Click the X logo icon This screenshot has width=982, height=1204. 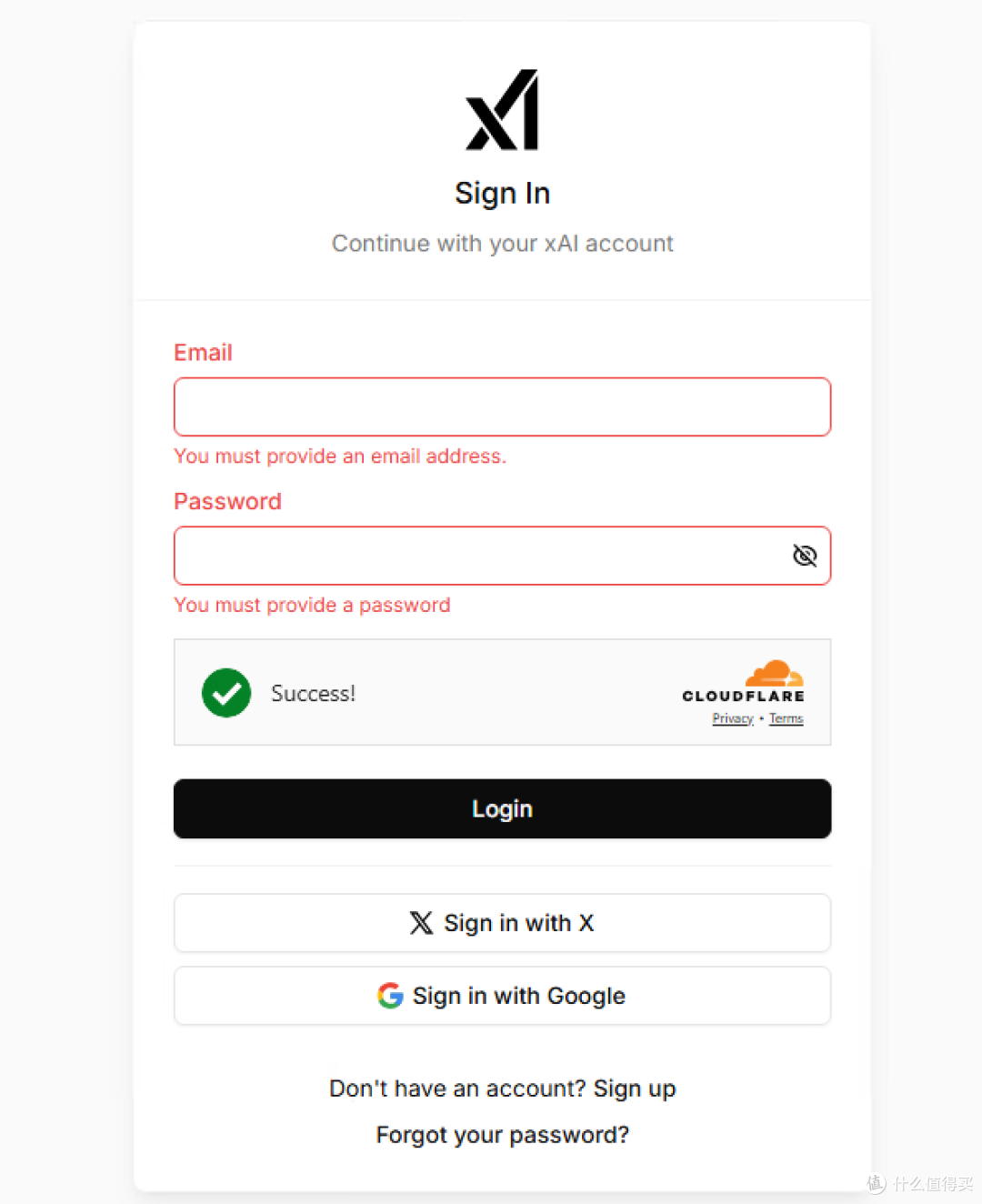pyautogui.click(x=421, y=923)
